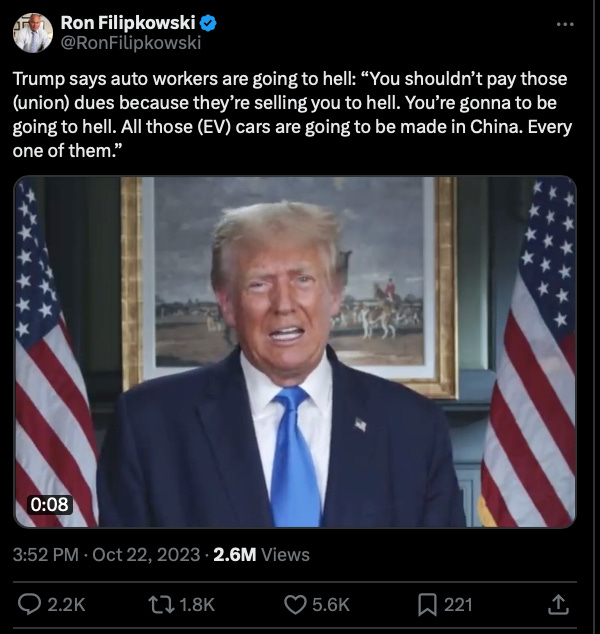Play the embedded video
Image resolution: width=600 pixels, height=634 pixels.
tap(295, 352)
